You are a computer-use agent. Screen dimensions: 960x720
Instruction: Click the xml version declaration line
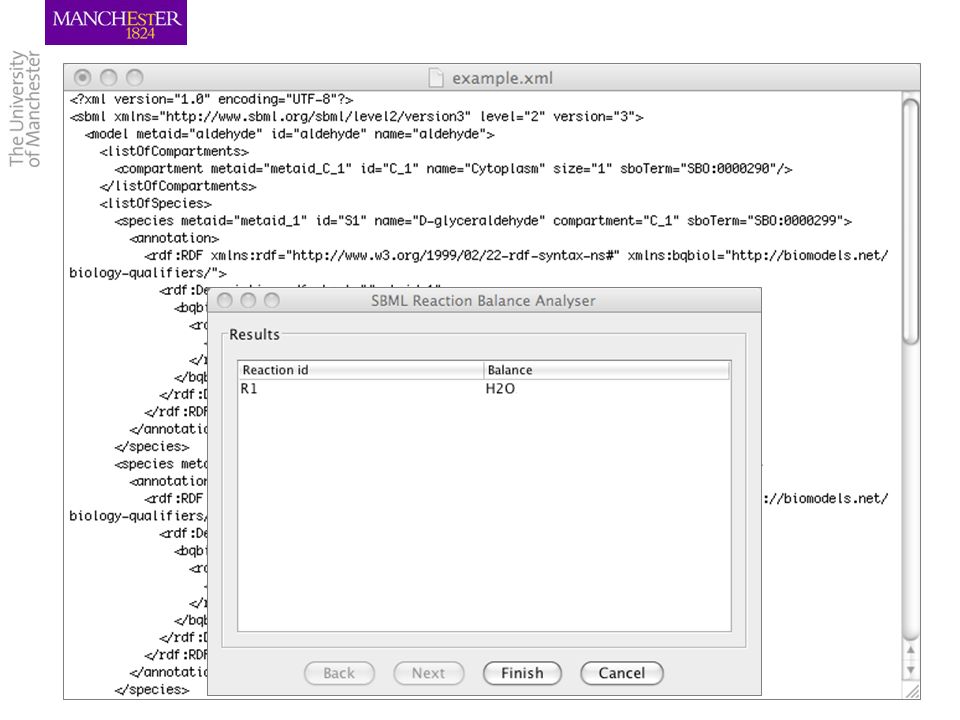211,99
